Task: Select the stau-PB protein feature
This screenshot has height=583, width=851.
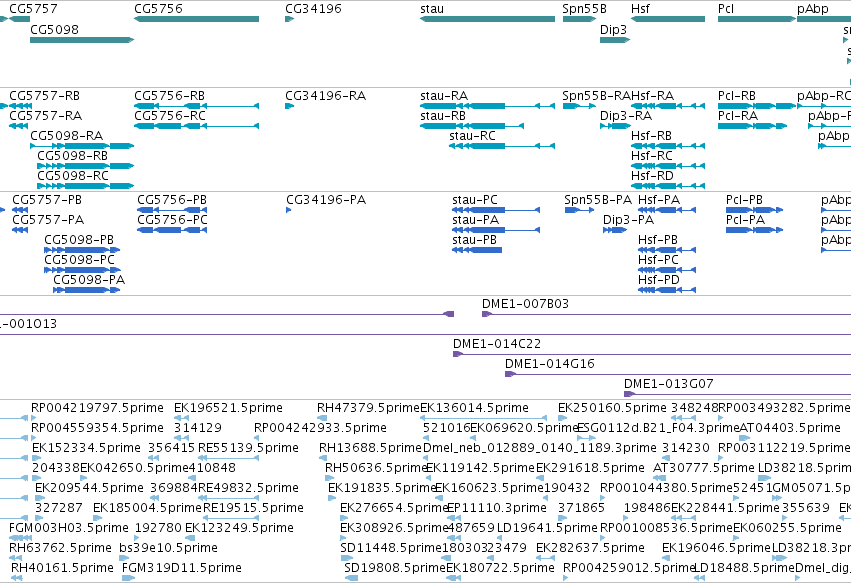Action: coord(477,250)
